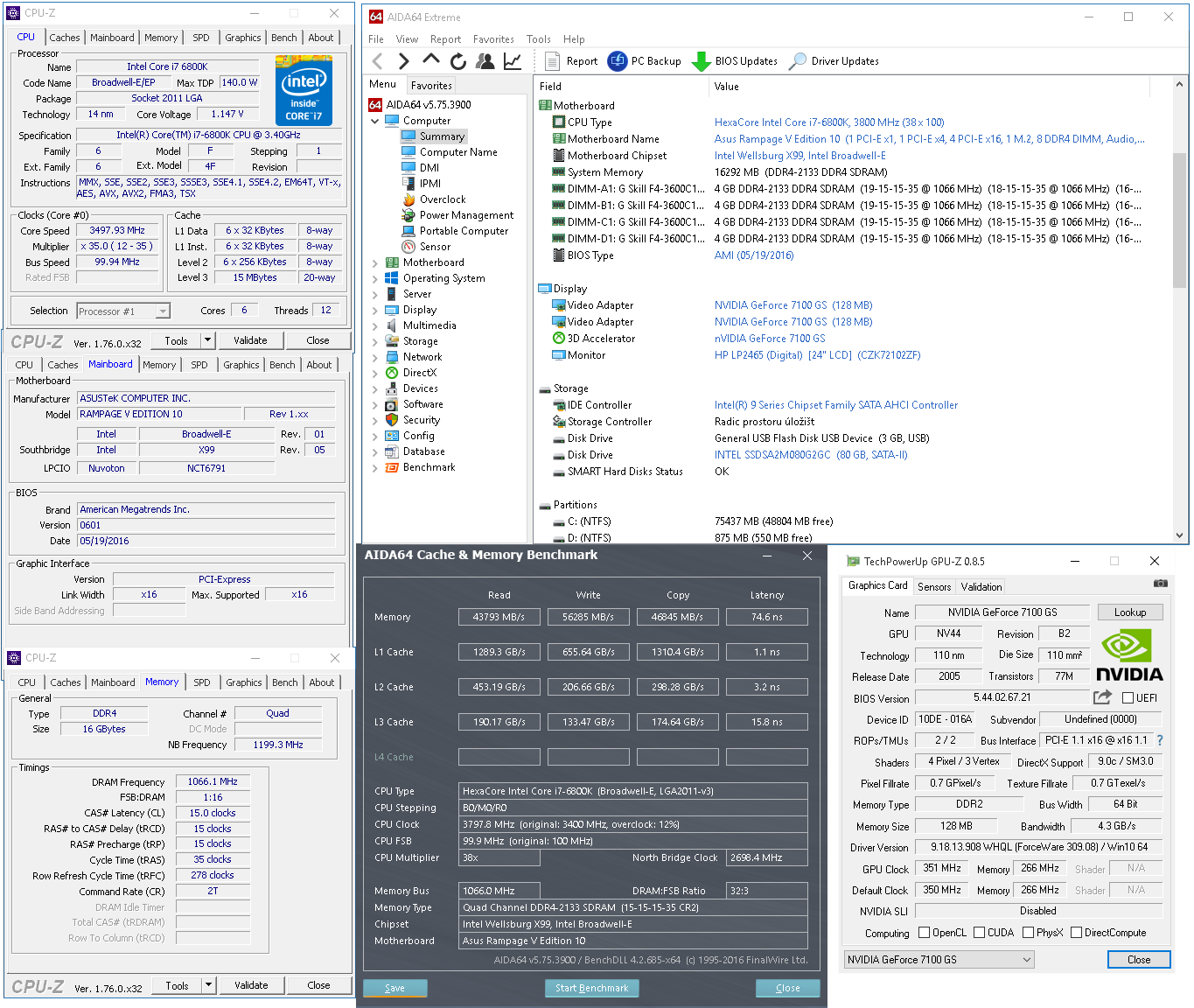This screenshot has width=1194, height=1008.
Task: Select the Power Management tree item
Action: pos(466,215)
